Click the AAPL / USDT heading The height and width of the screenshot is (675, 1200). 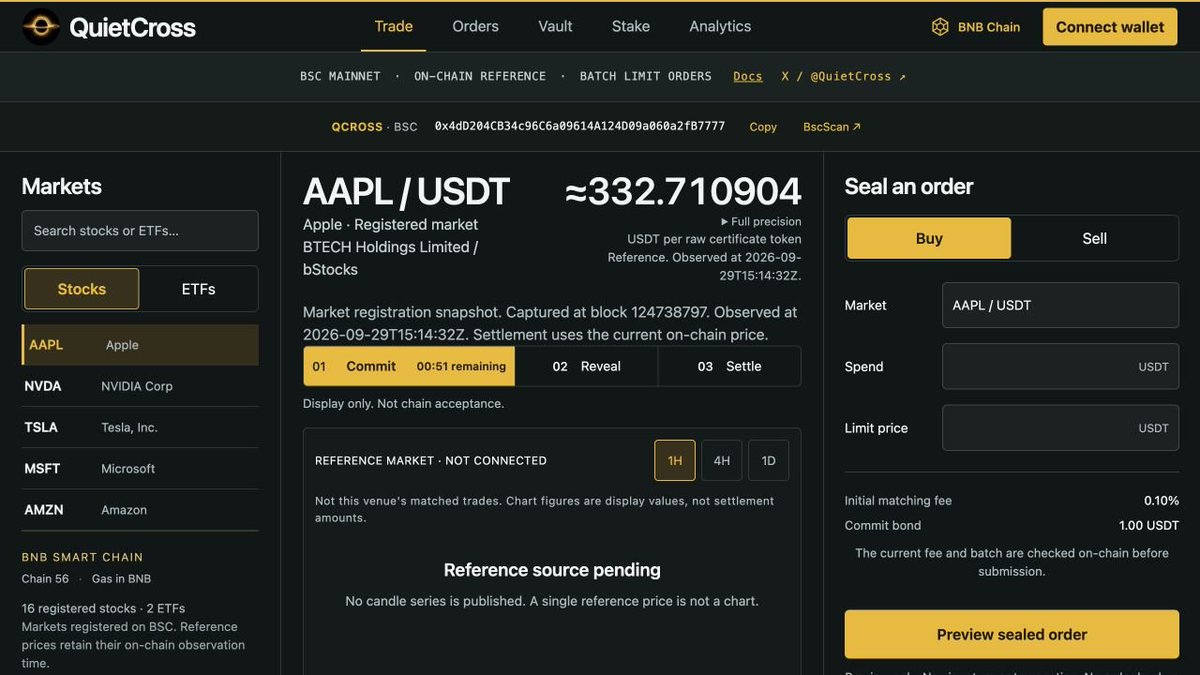406,192
